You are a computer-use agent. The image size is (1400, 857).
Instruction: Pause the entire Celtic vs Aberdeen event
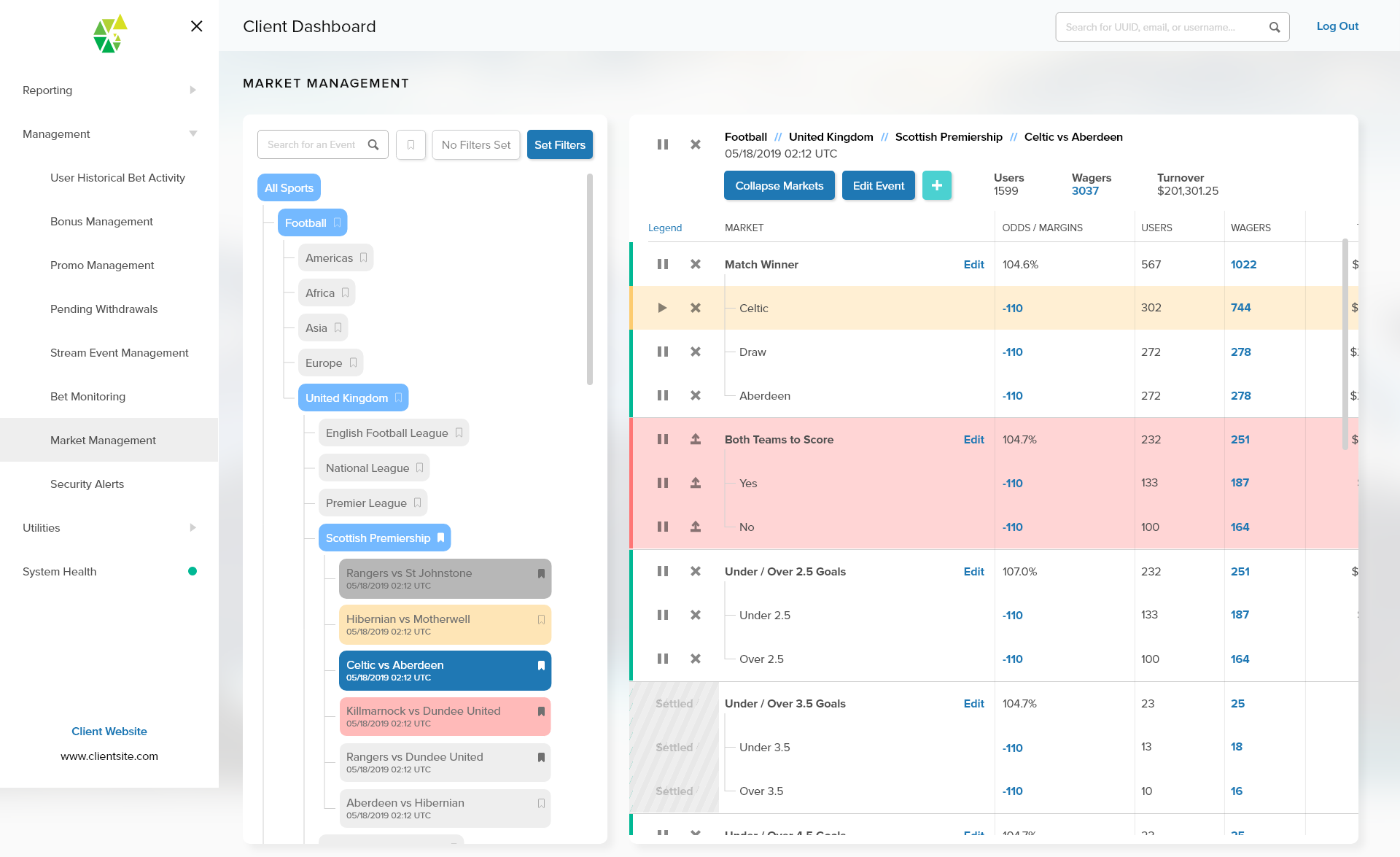tap(662, 144)
